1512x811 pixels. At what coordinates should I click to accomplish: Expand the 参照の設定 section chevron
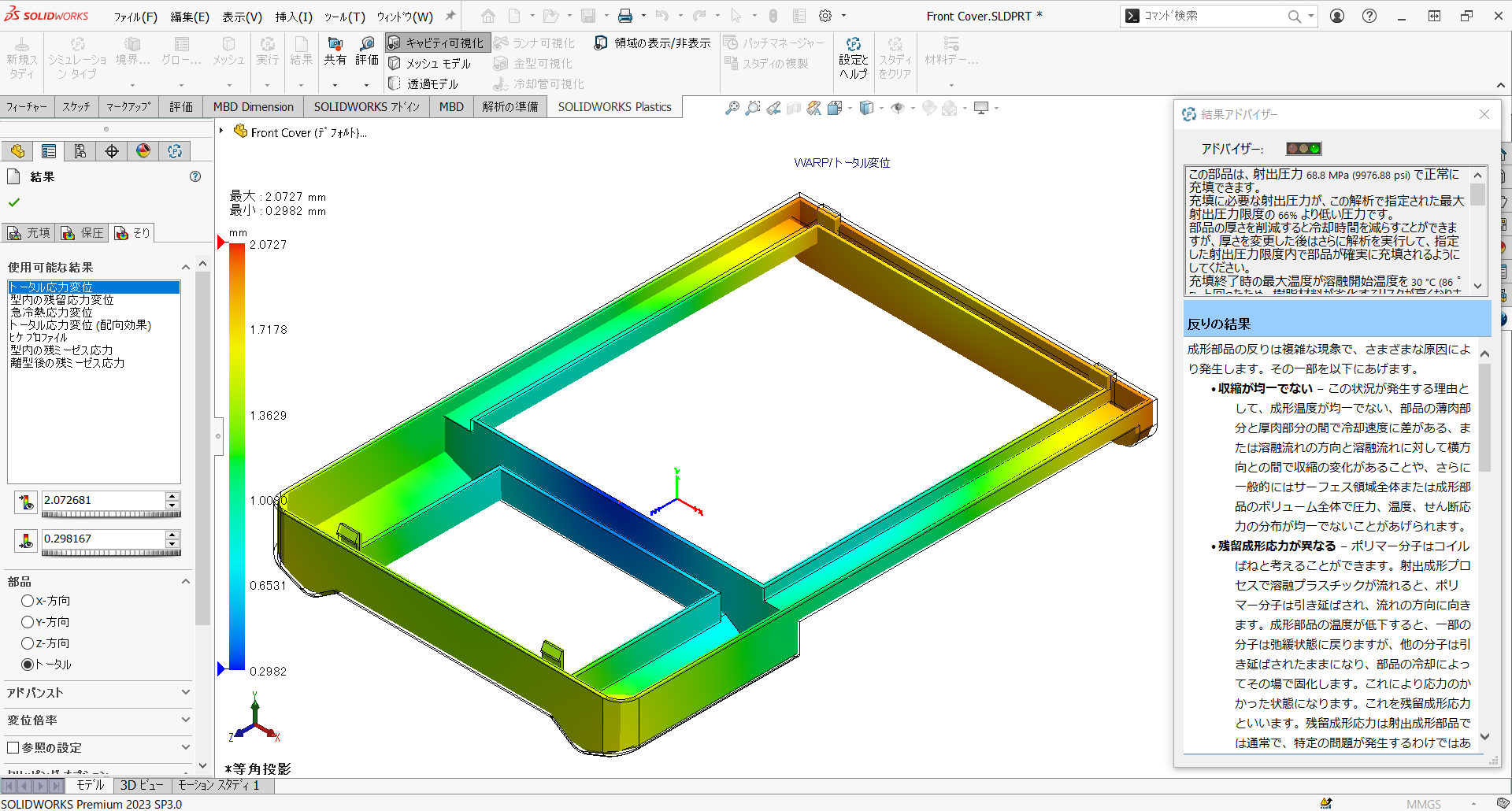point(186,747)
